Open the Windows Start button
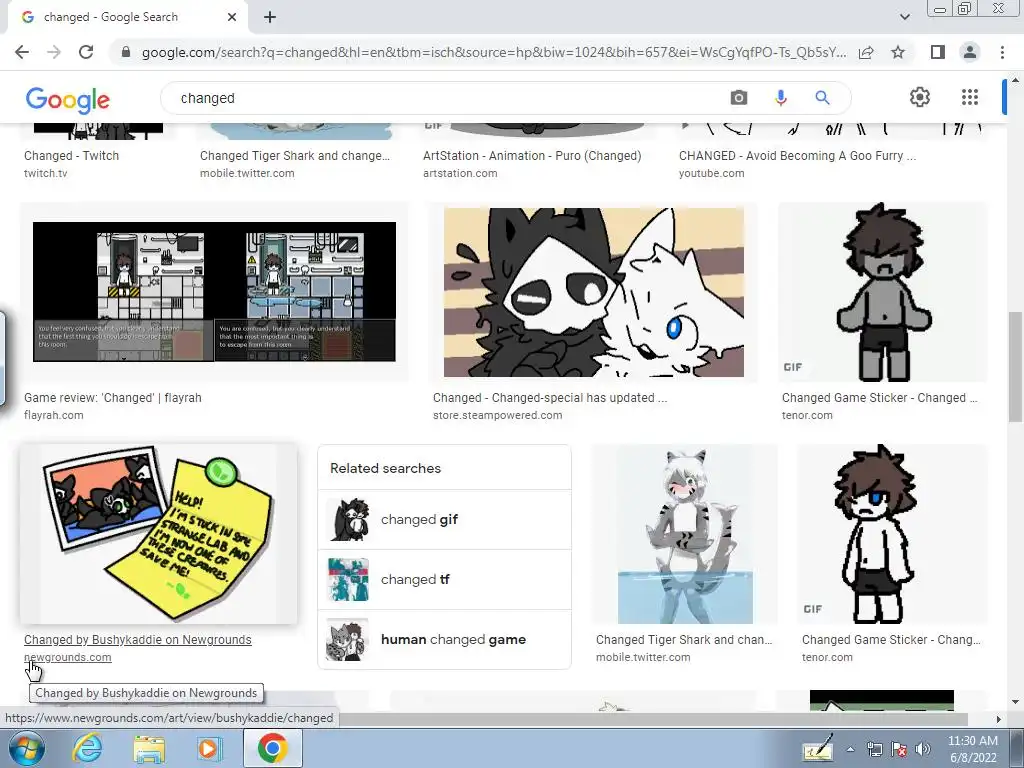1024x768 pixels. tap(26, 748)
